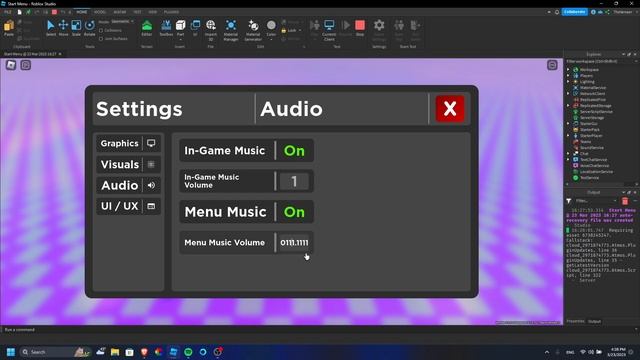Select ServerStorage in Explorer
Screen dimensions: 640x360
pyautogui.click(x=592, y=118)
